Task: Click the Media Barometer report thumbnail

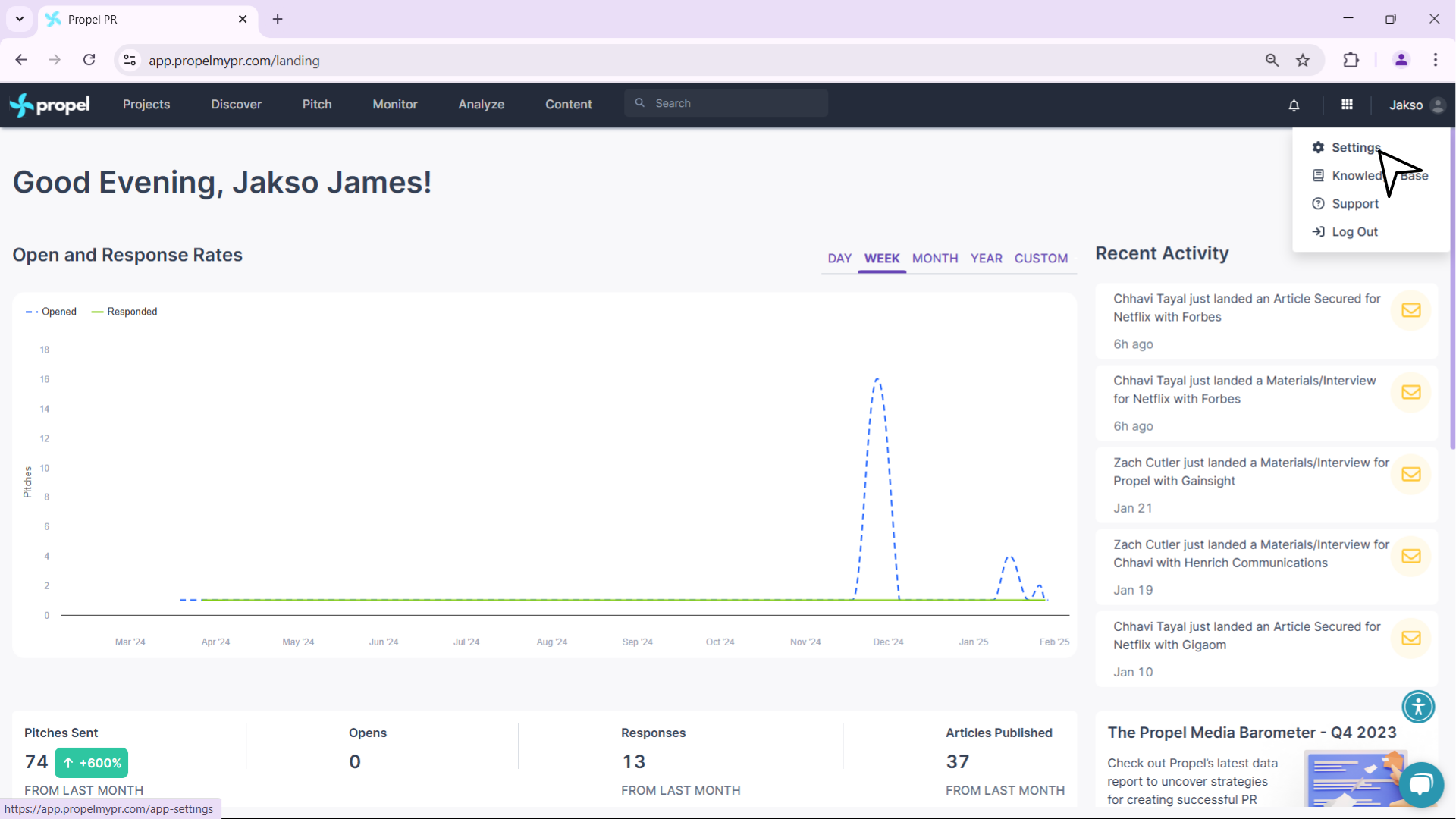Action: 1356,778
